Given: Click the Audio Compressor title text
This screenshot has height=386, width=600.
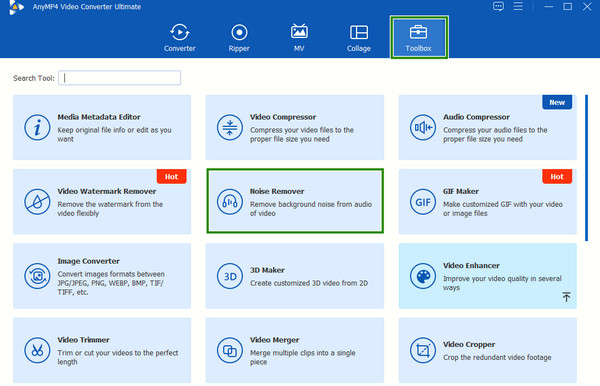Looking at the screenshot, I should tap(476, 117).
